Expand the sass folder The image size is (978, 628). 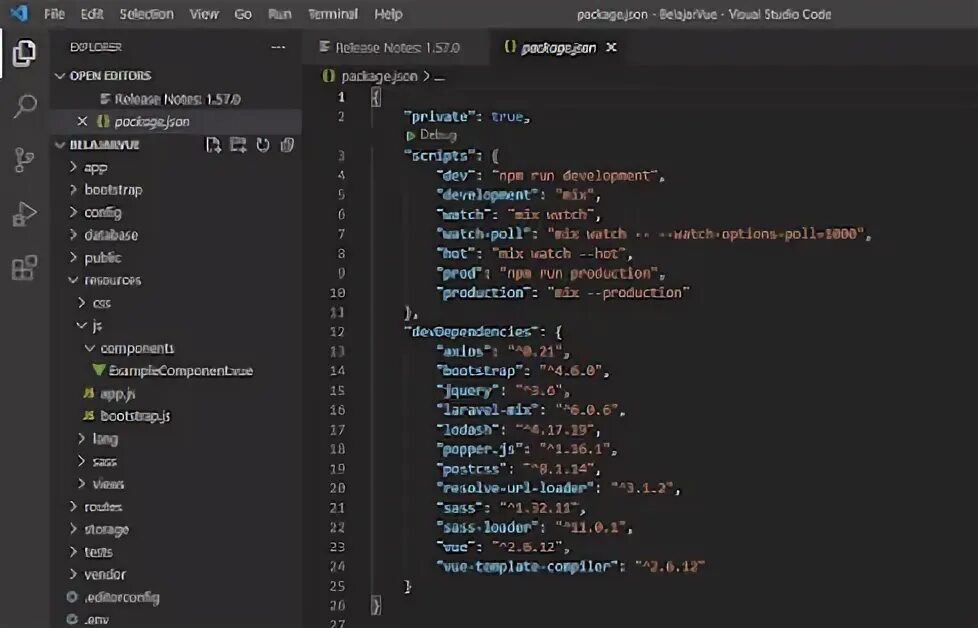tap(81, 461)
